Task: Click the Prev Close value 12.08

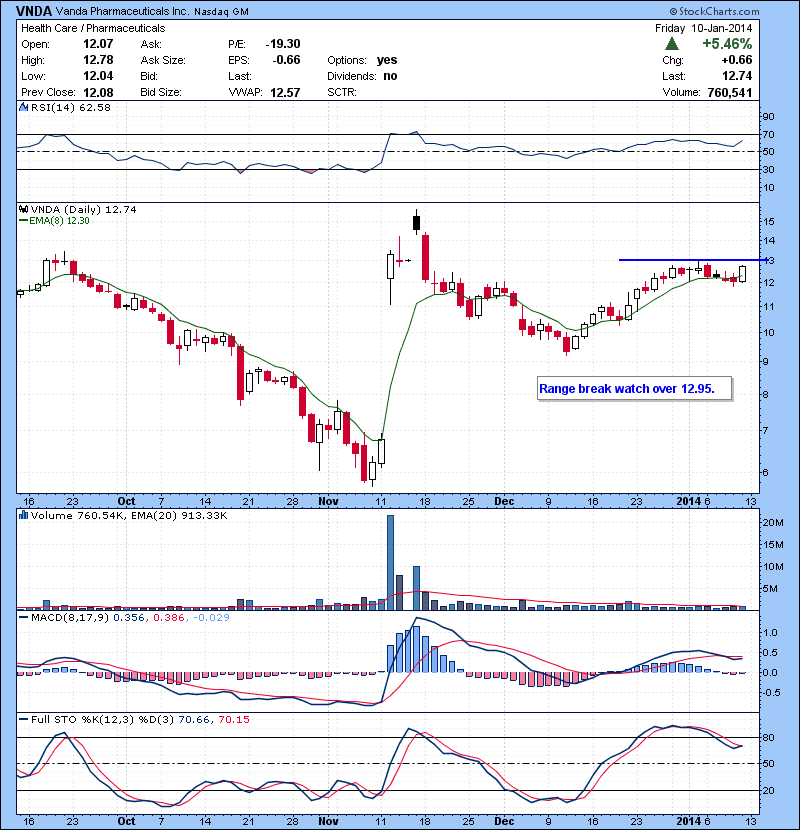Action: [98, 92]
